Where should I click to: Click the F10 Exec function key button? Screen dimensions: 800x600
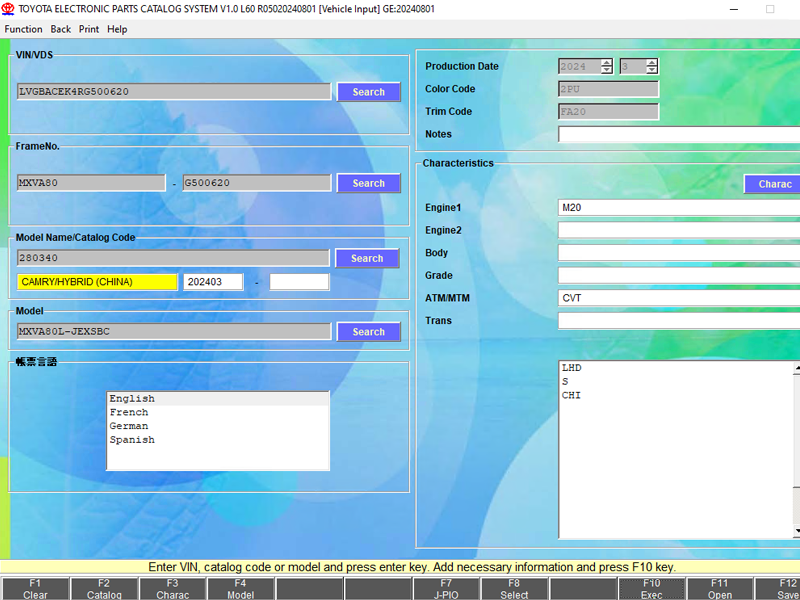click(x=652, y=589)
